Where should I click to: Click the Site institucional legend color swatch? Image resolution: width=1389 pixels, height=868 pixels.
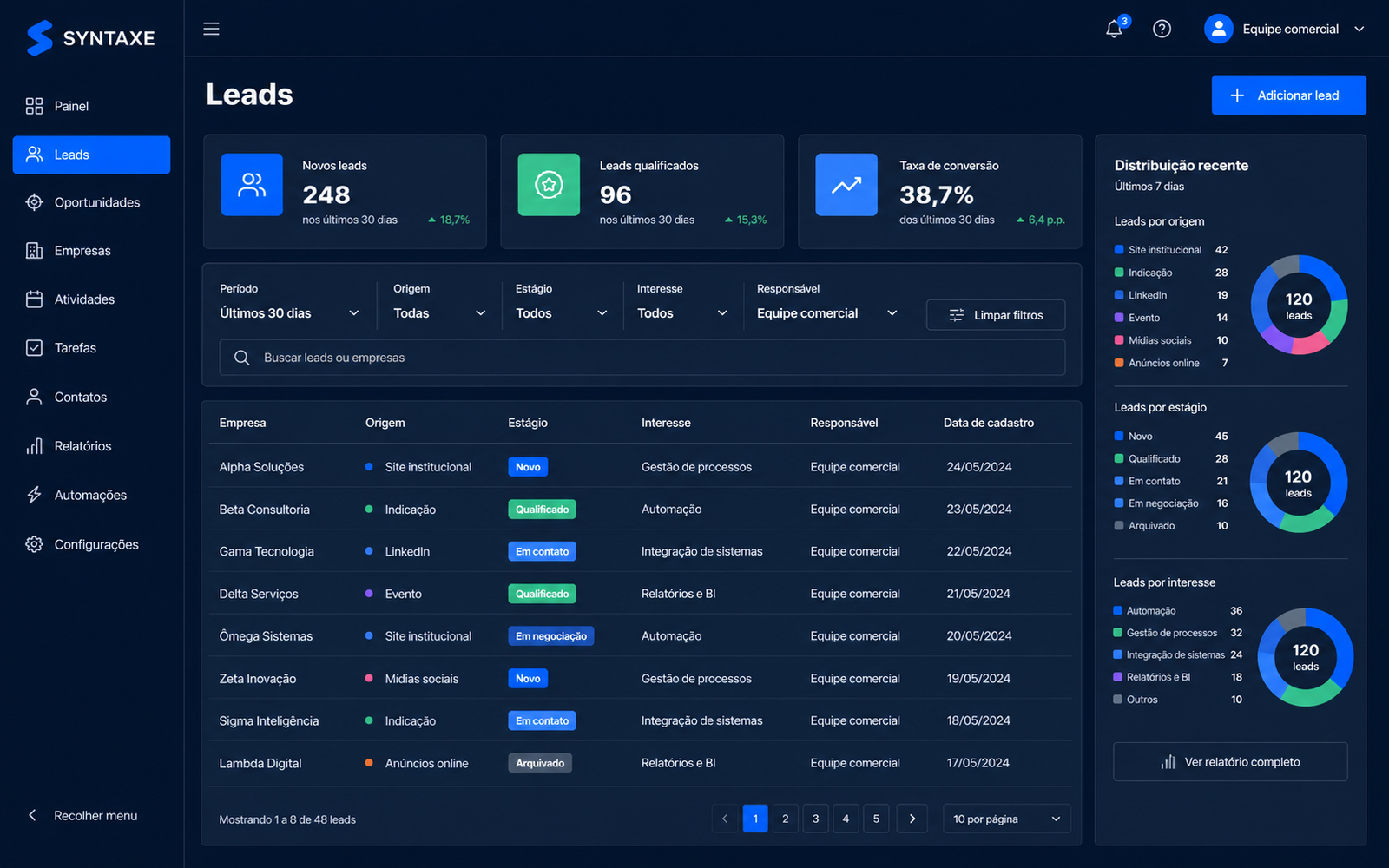tap(1119, 250)
